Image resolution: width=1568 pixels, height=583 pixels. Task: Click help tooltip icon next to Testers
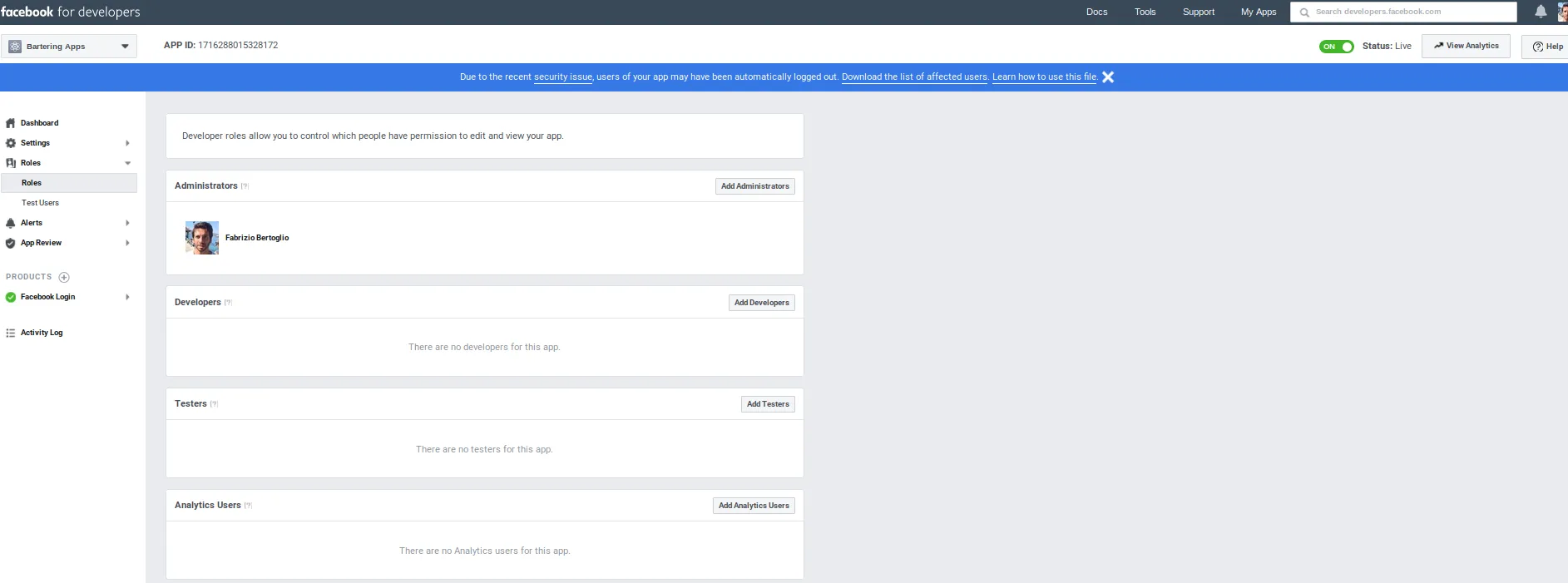pos(214,404)
